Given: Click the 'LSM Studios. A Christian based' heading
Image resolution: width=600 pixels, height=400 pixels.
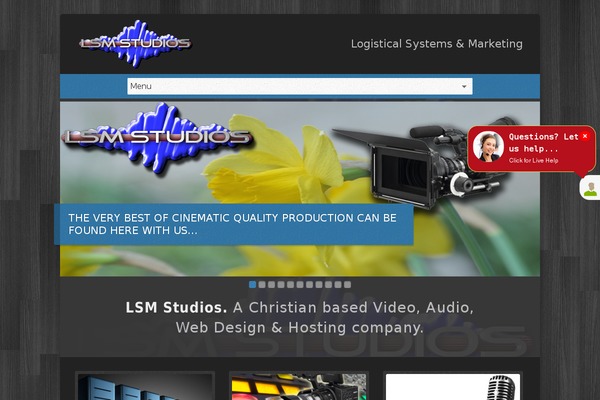Looking at the screenshot, I should pyautogui.click(x=300, y=317).
